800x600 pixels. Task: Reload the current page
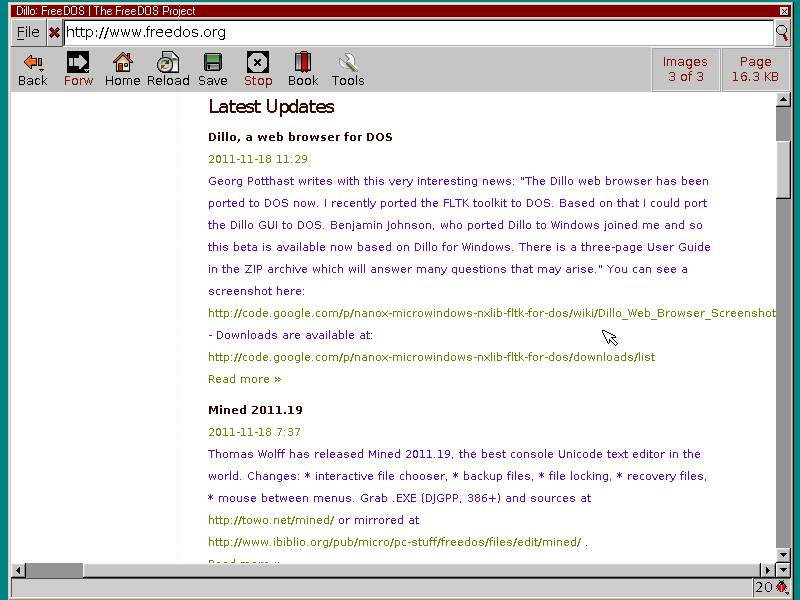tap(168, 70)
